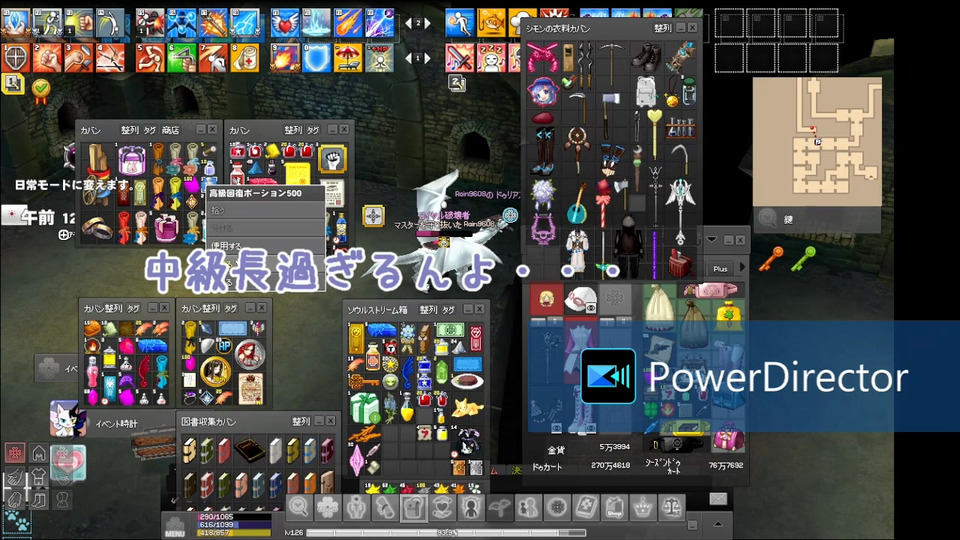The image size is (960, 540).
Task: Click the magnifier icon under the minimap
Action: (x=767, y=219)
